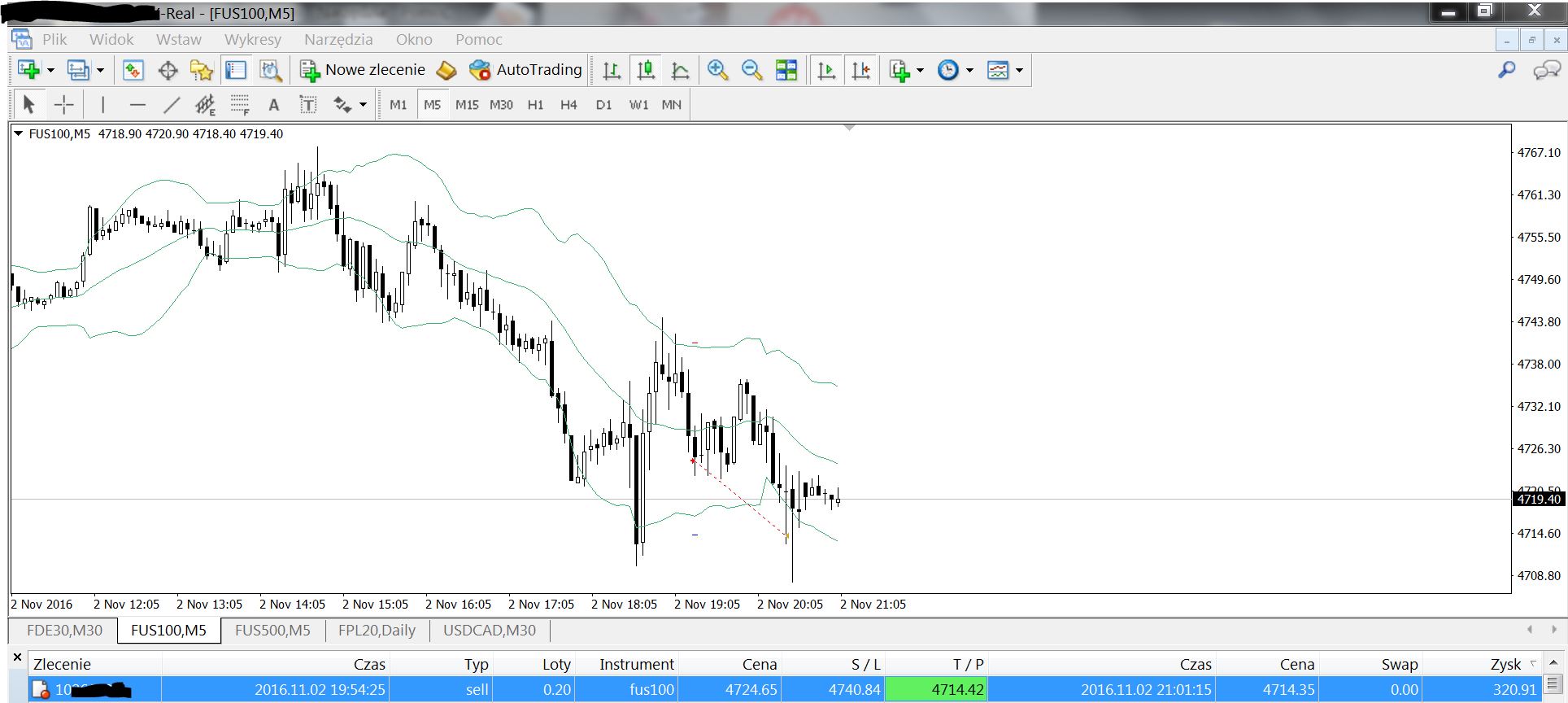Expand the Periods dropdown arrow
This screenshot has width=1568, height=703.
(x=969, y=71)
